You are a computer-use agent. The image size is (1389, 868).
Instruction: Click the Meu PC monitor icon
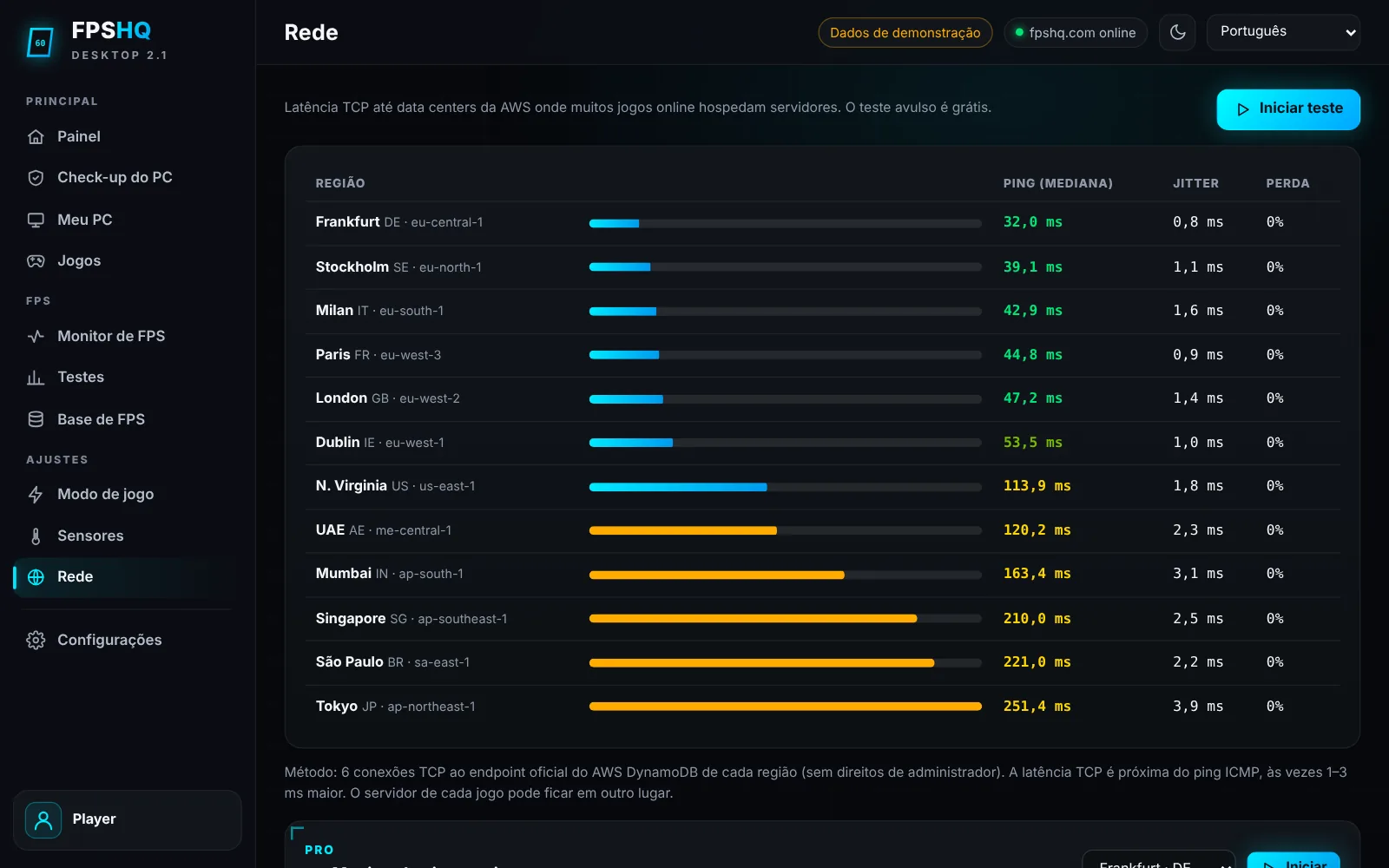(36, 220)
